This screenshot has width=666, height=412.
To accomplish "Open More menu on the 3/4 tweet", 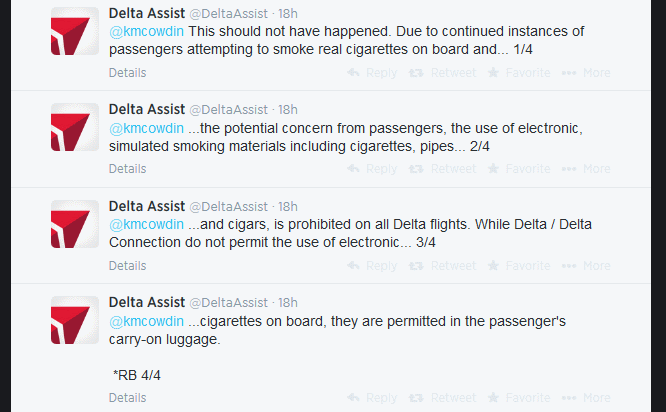I will 586,266.
